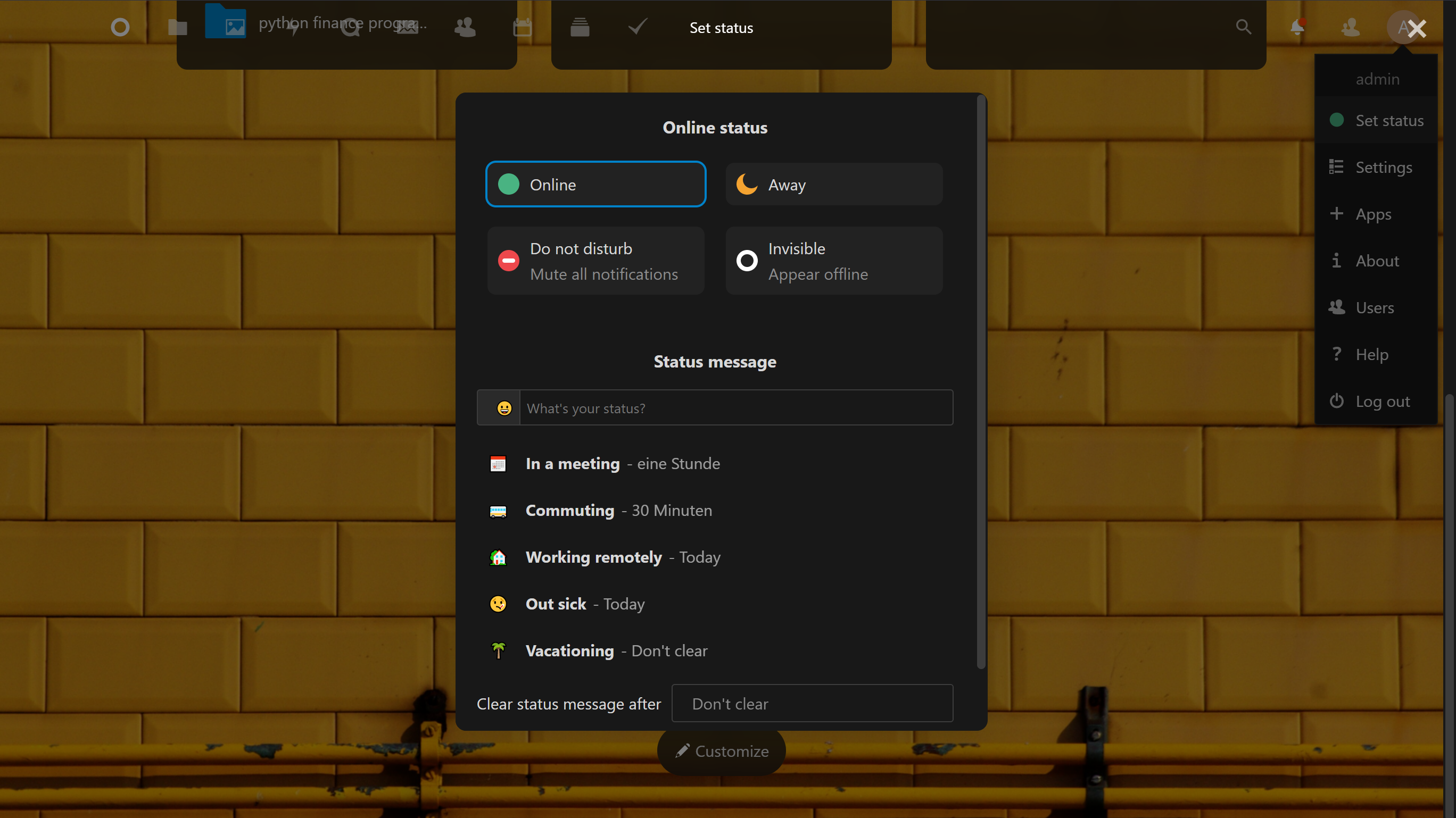
Task: Choose the Do not disturb status
Action: [x=595, y=261]
